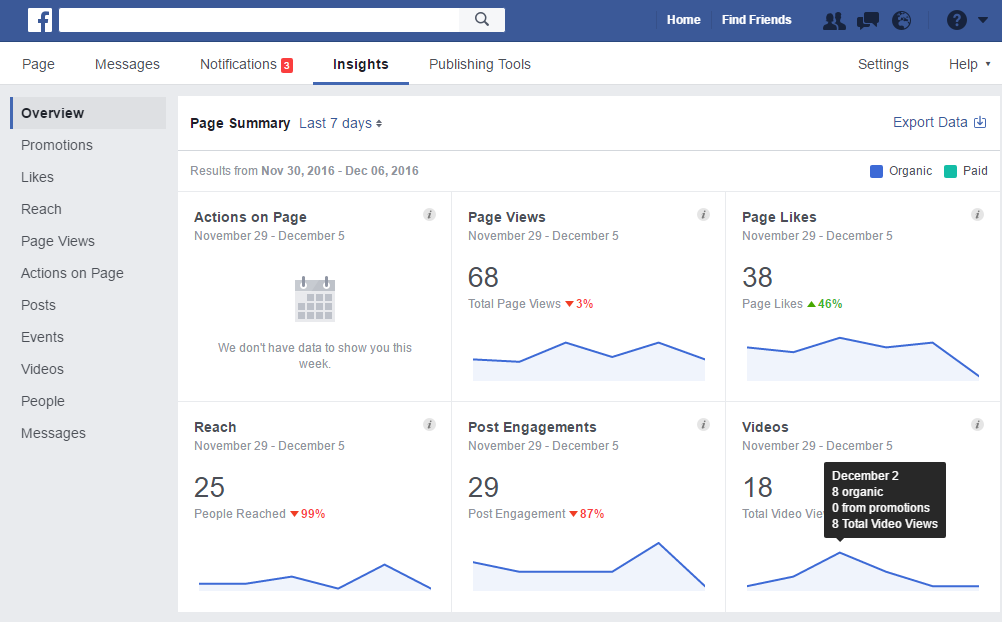Click info icon on Videos card
1002x622 pixels.
[x=977, y=424]
